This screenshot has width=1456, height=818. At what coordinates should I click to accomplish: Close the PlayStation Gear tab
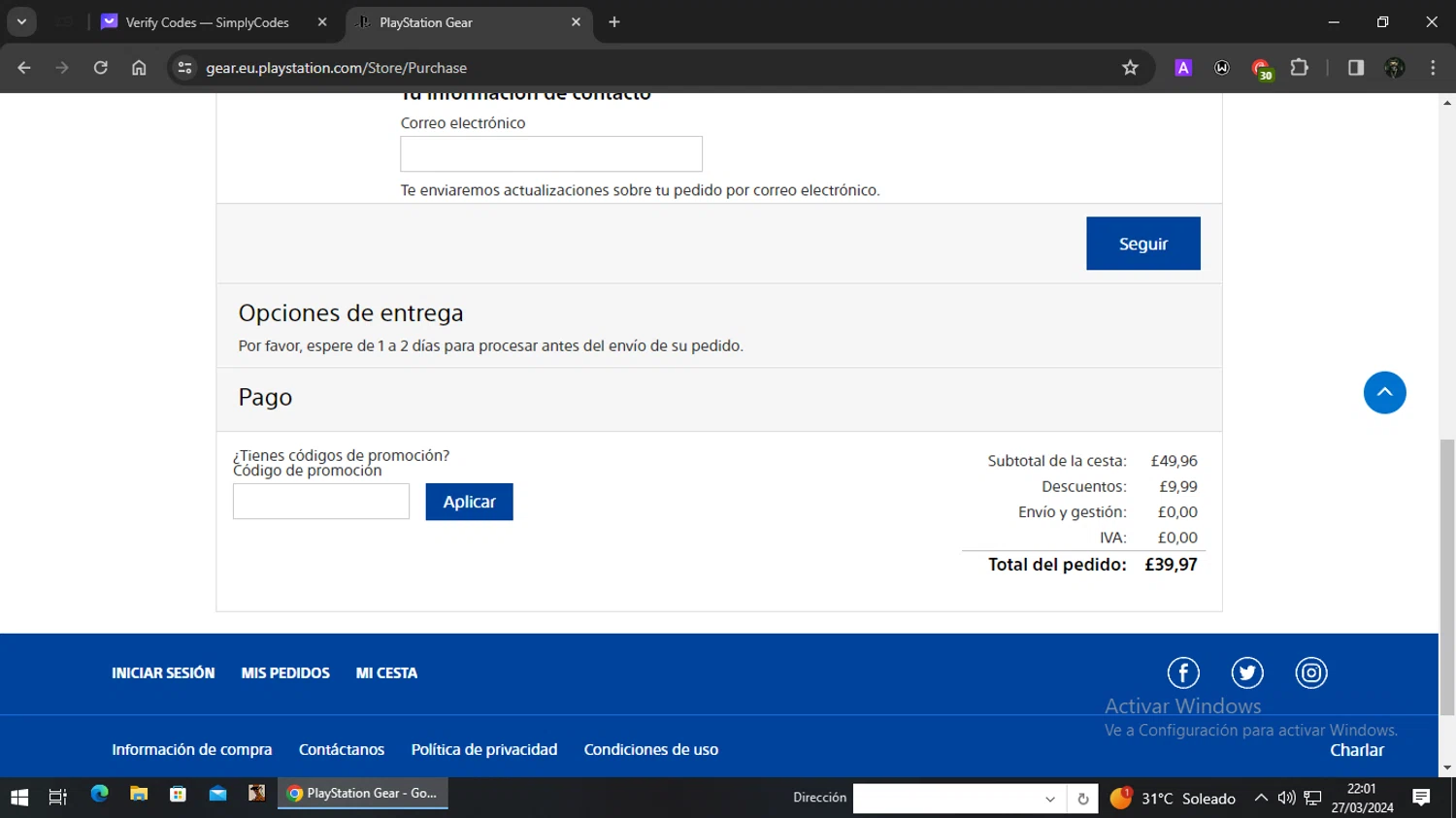576,22
